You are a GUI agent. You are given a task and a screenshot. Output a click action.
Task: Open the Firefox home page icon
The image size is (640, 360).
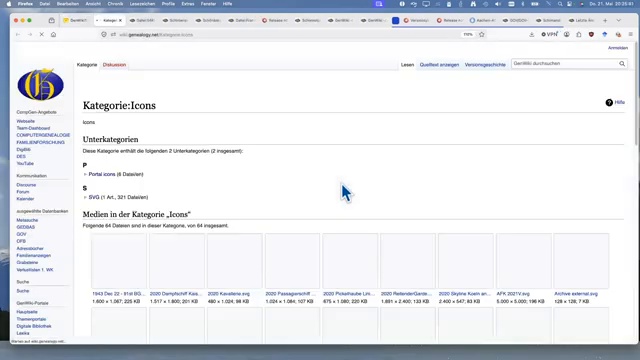53,35
